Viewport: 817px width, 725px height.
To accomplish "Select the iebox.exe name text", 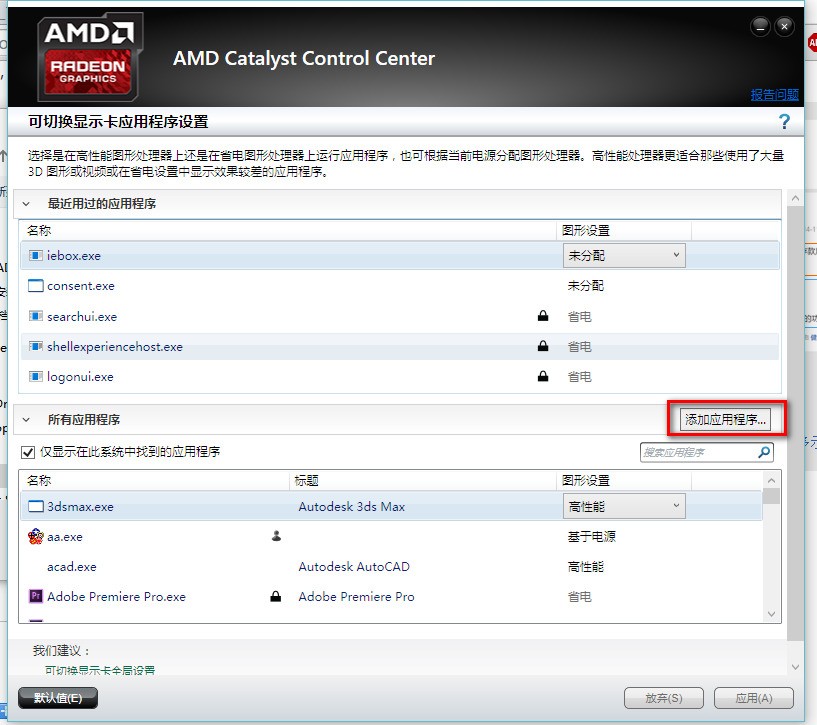I will (73, 255).
